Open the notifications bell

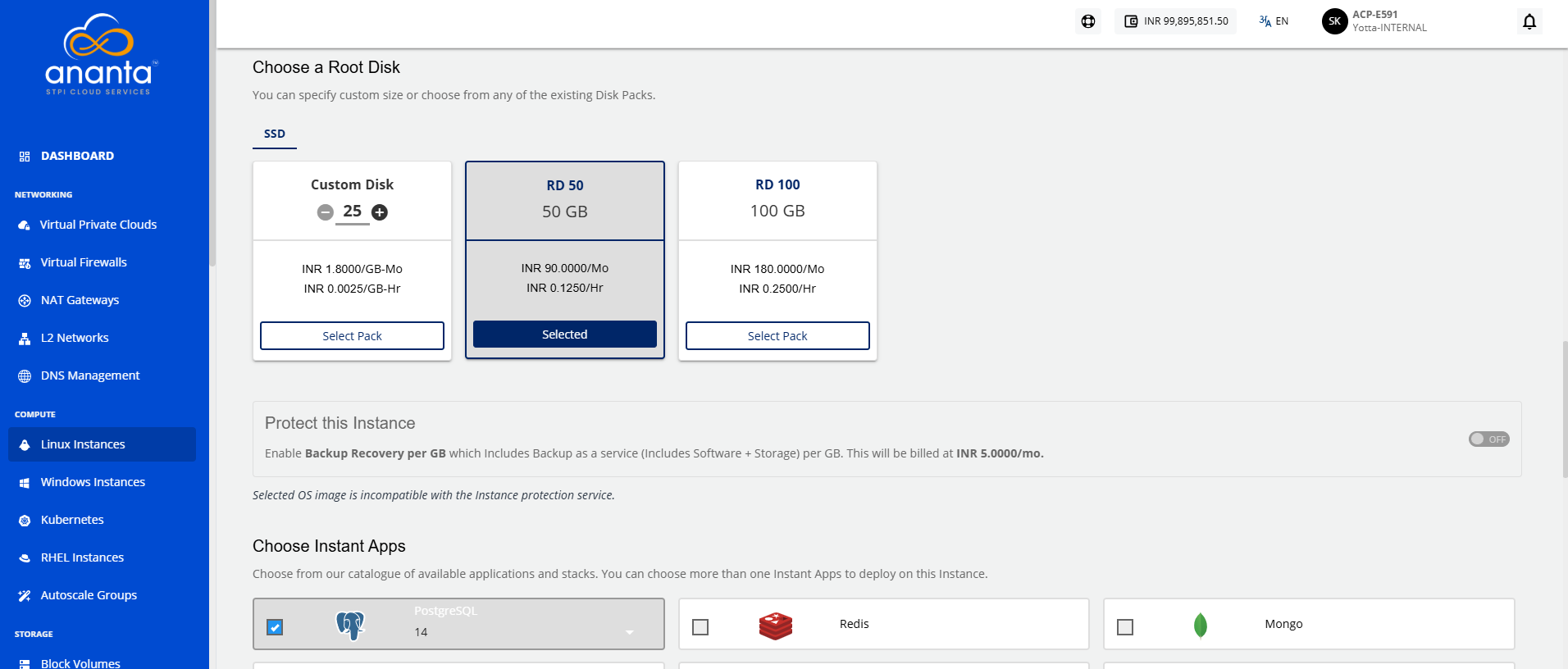(1529, 21)
